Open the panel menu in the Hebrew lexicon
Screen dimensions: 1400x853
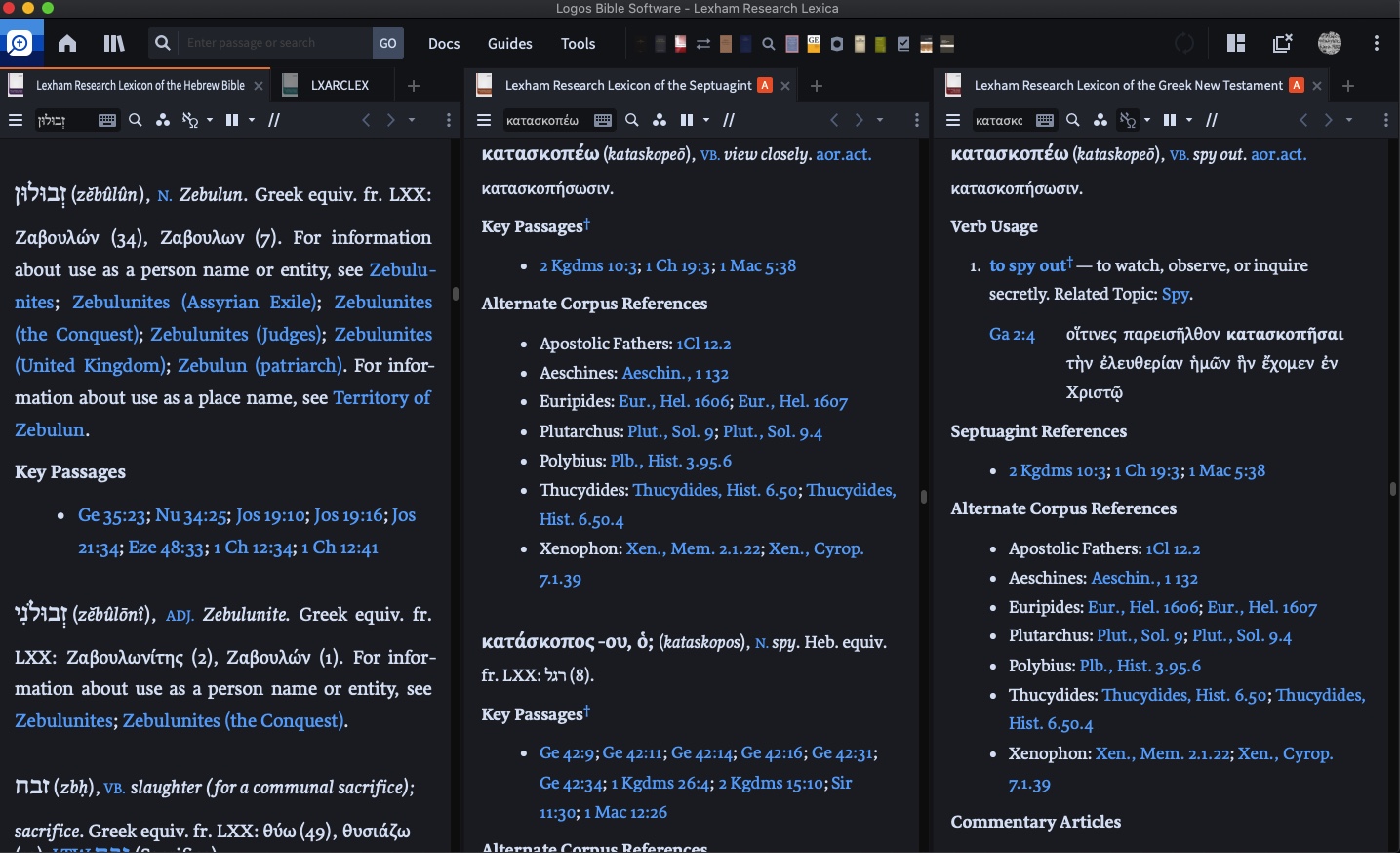click(16, 120)
